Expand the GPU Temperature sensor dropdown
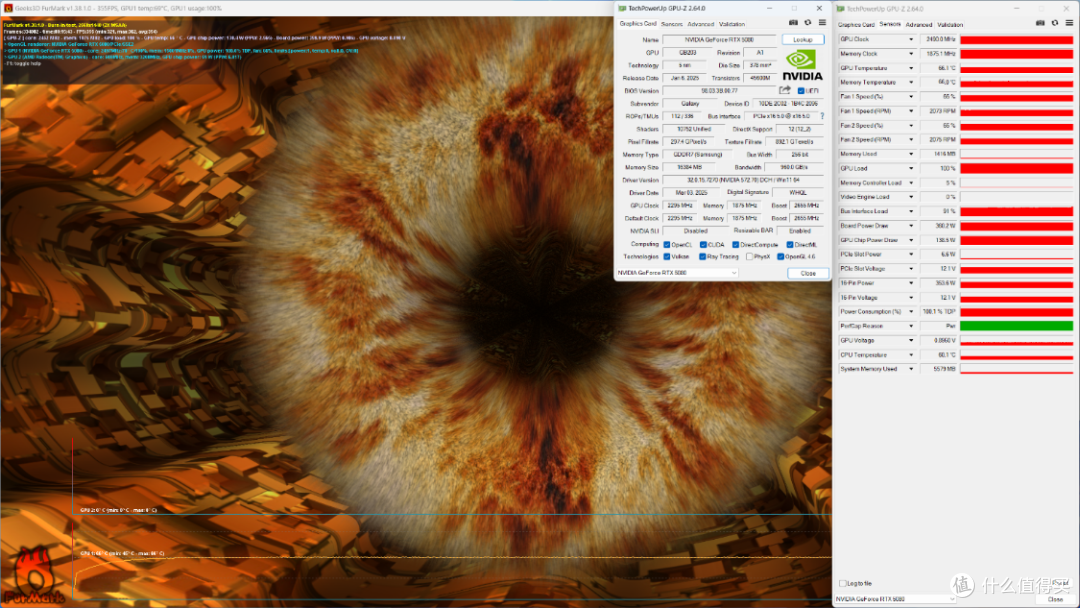Screen dimensions: 1080x608 pos(911,68)
